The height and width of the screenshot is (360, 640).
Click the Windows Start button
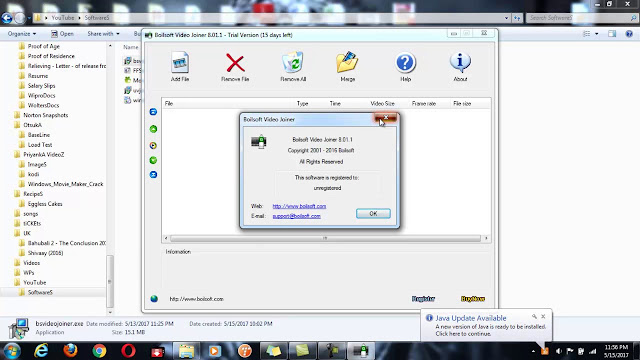coord(12,351)
